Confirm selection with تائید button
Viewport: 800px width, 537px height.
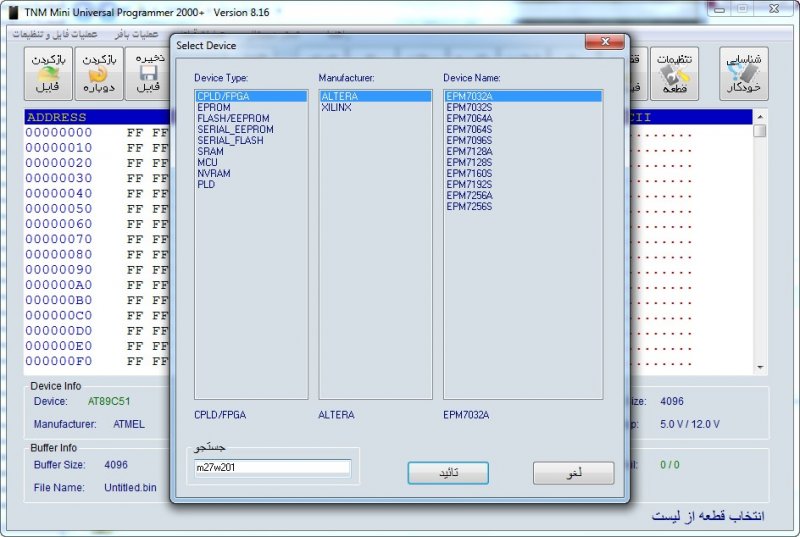pos(448,473)
